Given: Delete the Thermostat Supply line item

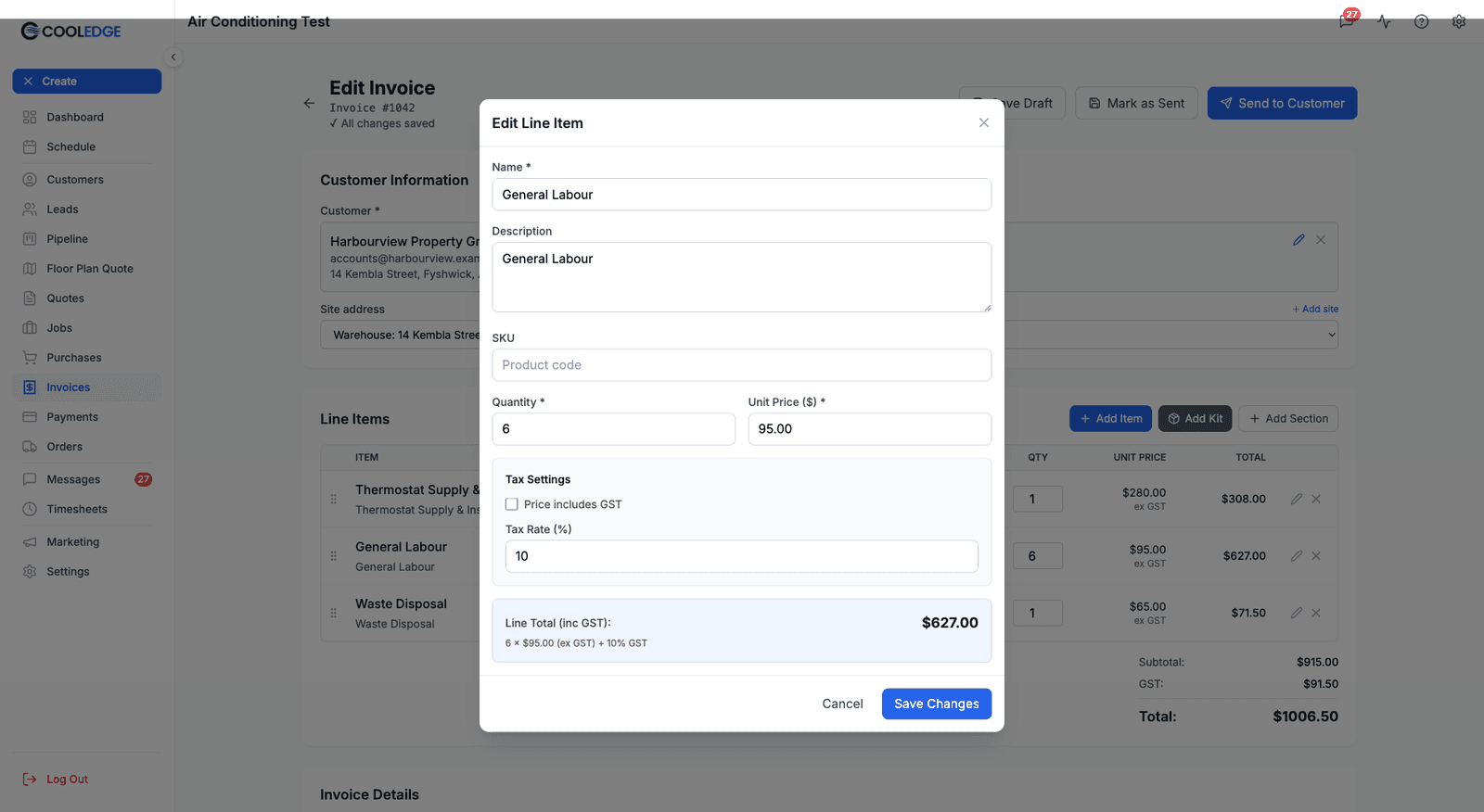Looking at the screenshot, I should tap(1316, 499).
